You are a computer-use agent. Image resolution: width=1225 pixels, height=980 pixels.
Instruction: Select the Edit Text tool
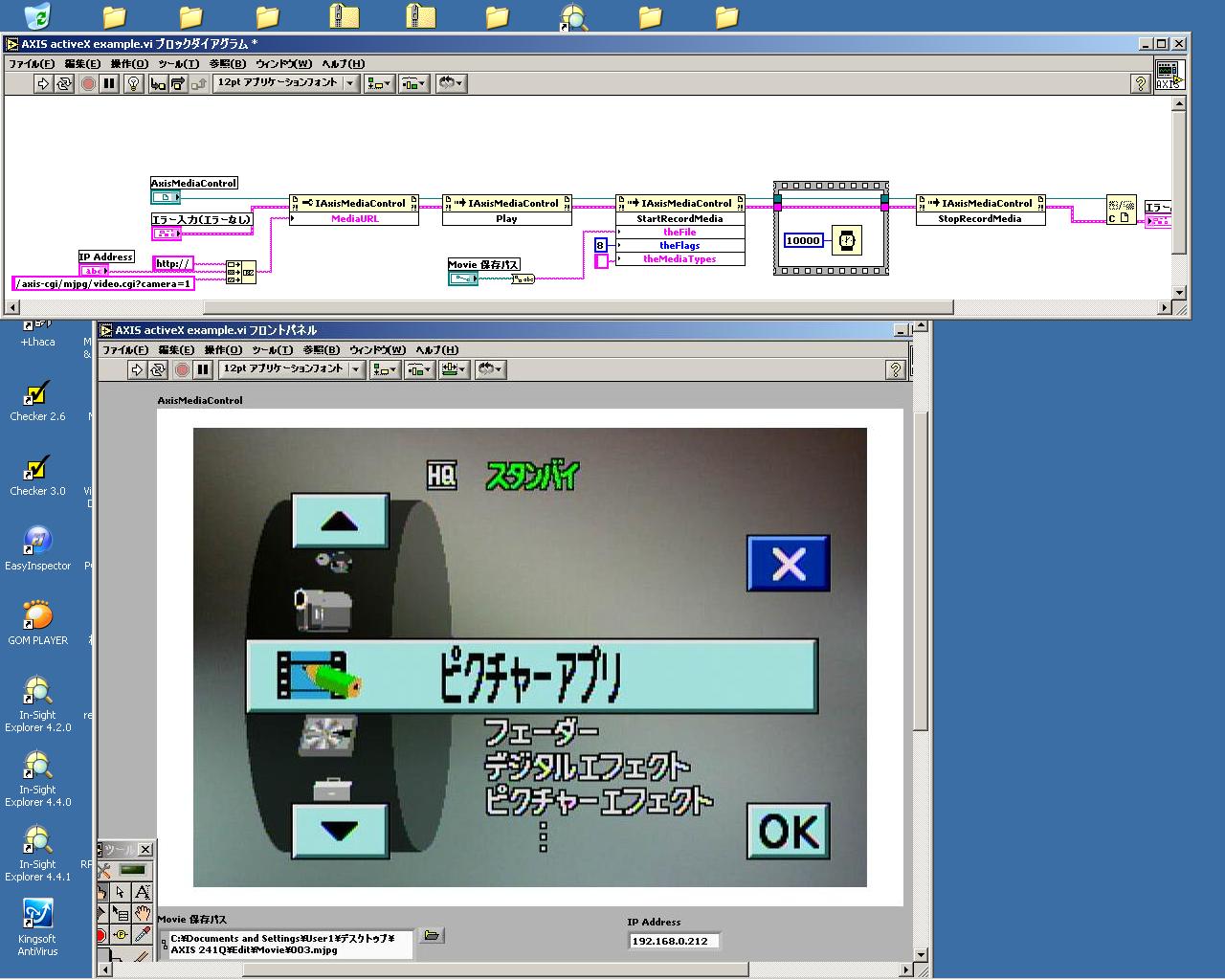[143, 892]
